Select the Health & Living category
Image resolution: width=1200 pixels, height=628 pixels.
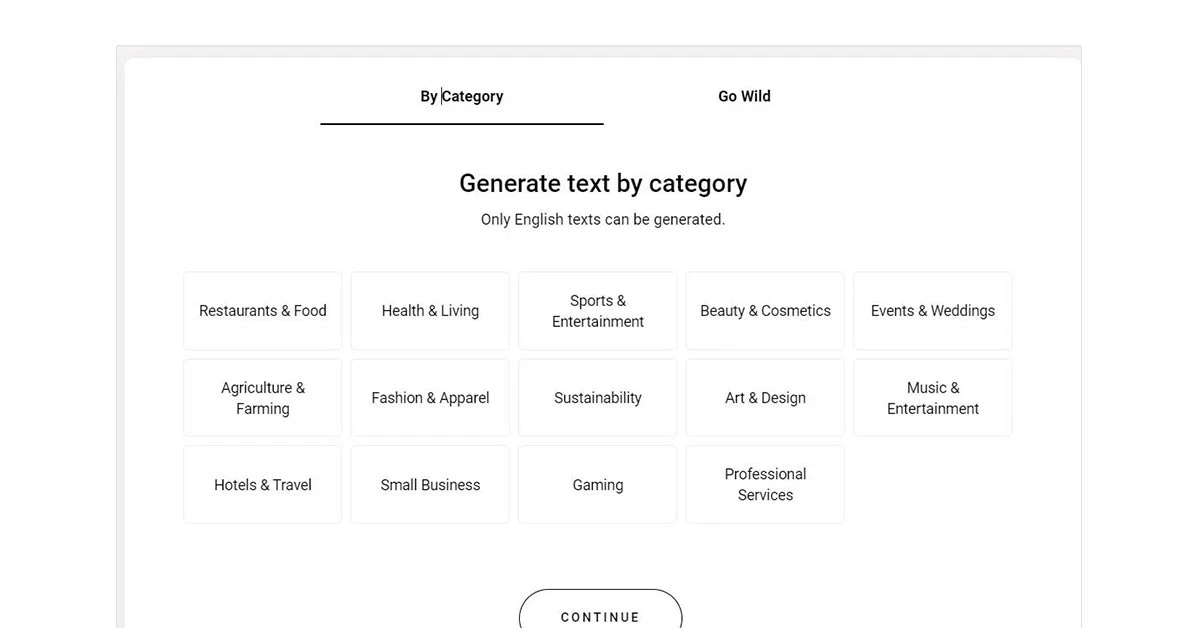tap(429, 310)
